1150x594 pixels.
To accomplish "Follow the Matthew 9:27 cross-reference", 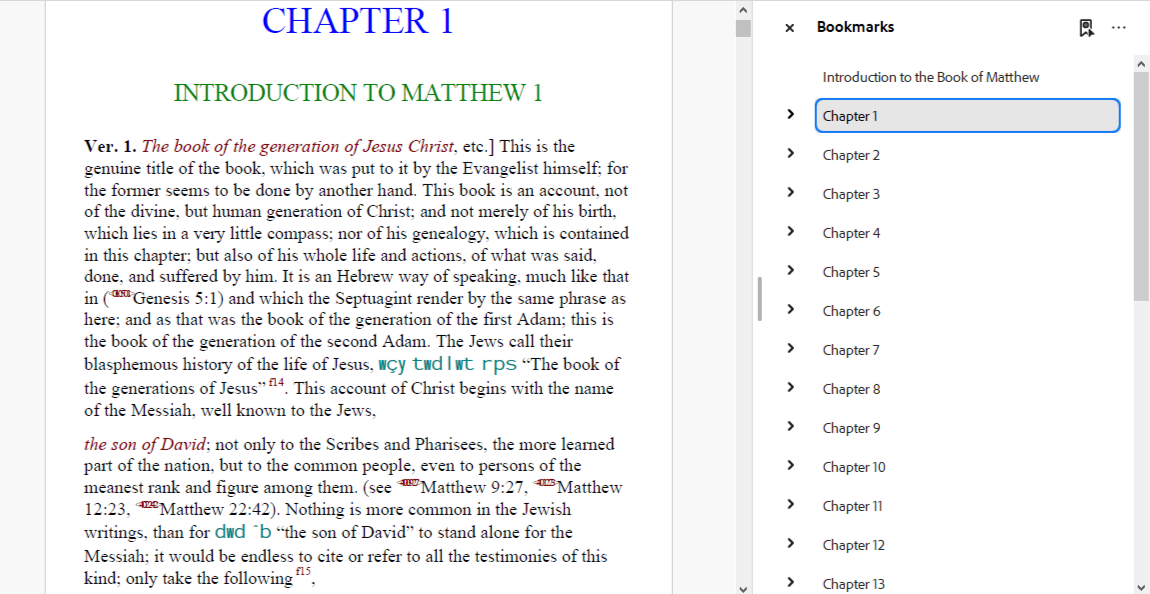I will [472, 488].
